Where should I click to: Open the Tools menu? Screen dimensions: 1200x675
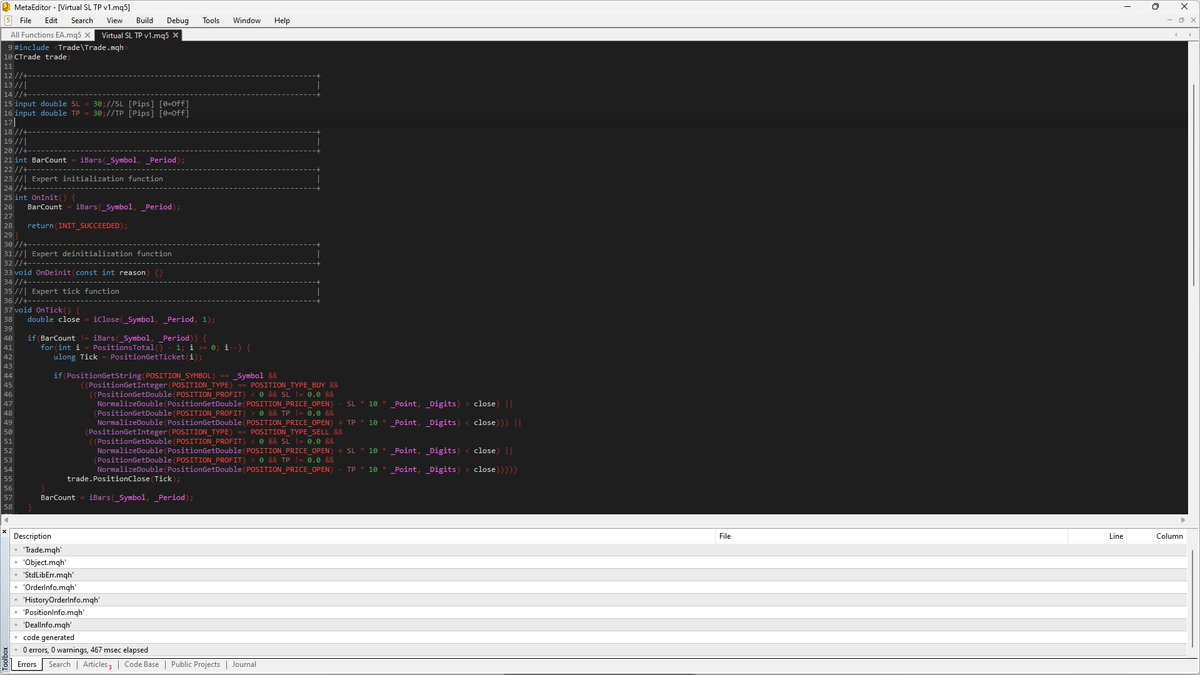(x=211, y=20)
